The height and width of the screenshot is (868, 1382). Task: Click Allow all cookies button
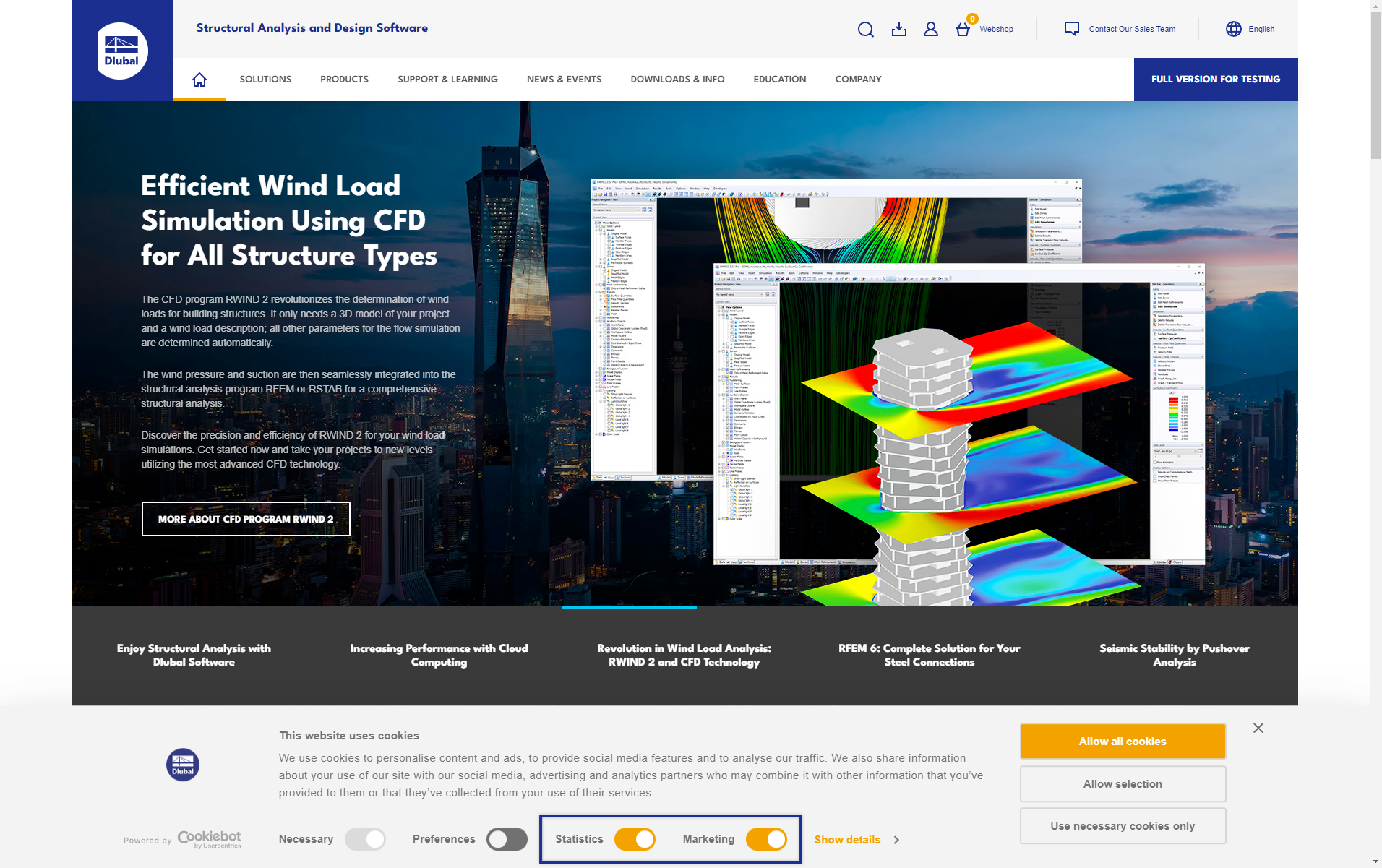(1123, 742)
